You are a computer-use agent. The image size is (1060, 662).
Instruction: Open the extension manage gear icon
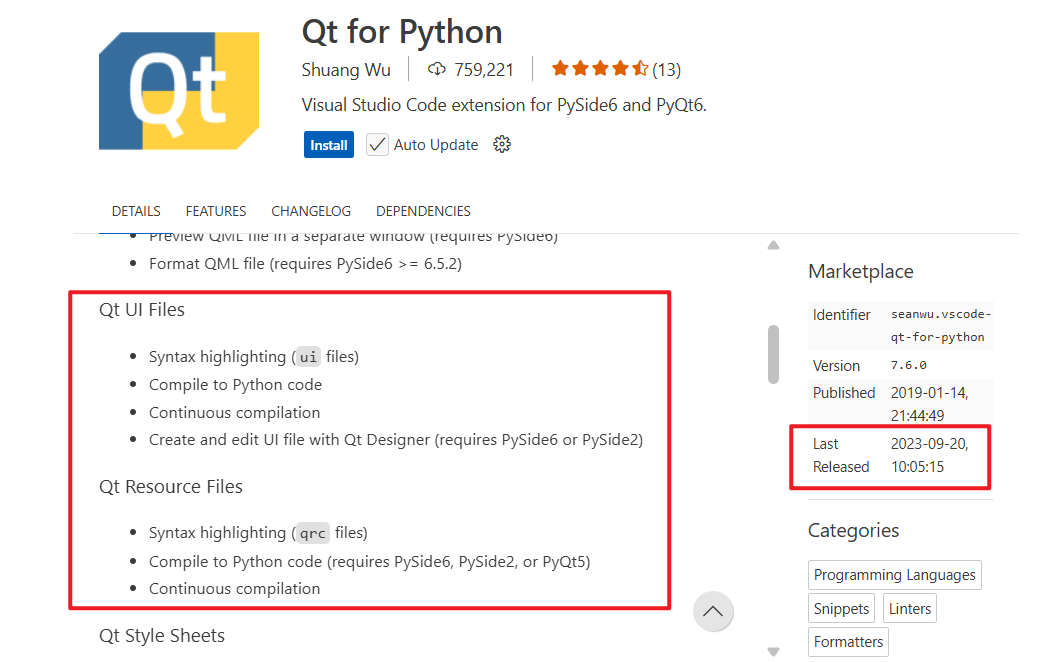point(502,144)
